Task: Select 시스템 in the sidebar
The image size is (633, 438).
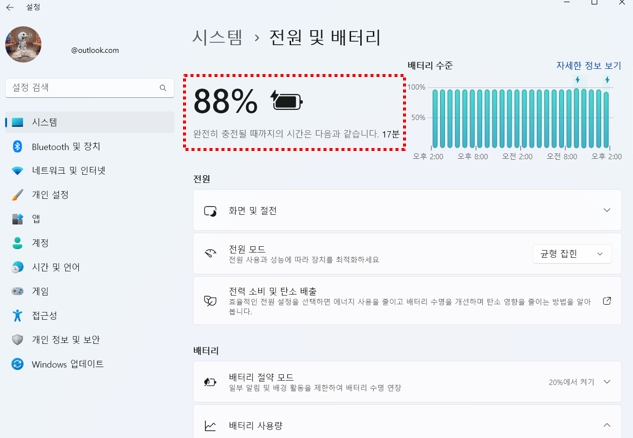Action: (45, 122)
